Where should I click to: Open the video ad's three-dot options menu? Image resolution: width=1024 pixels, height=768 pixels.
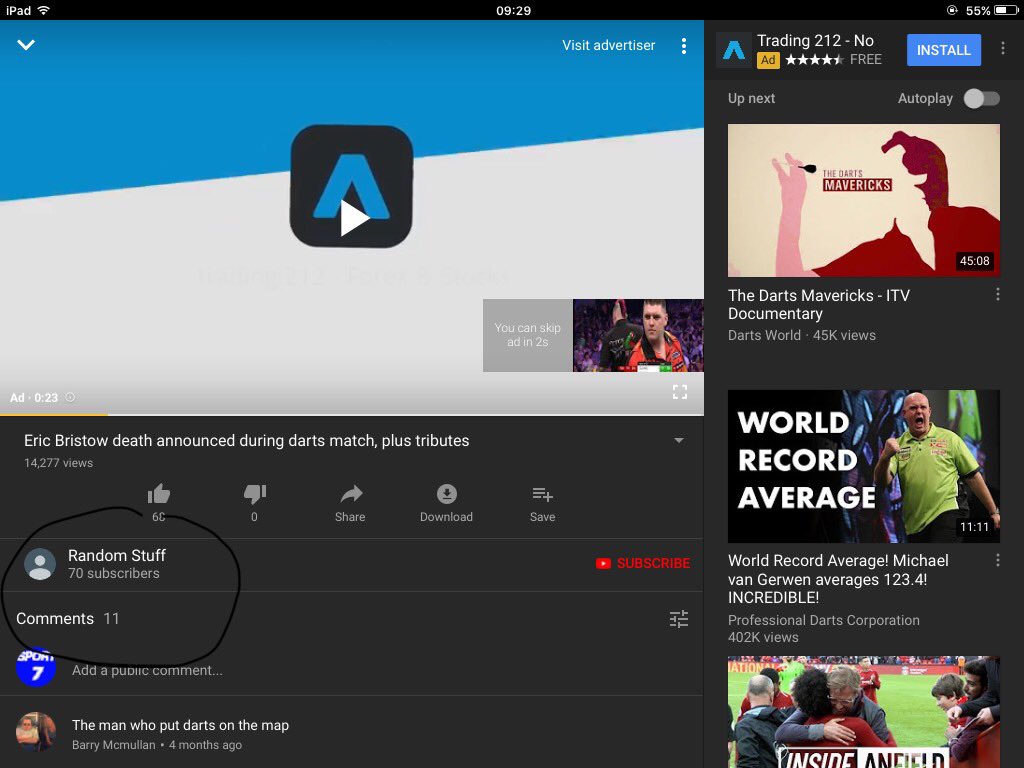point(684,46)
